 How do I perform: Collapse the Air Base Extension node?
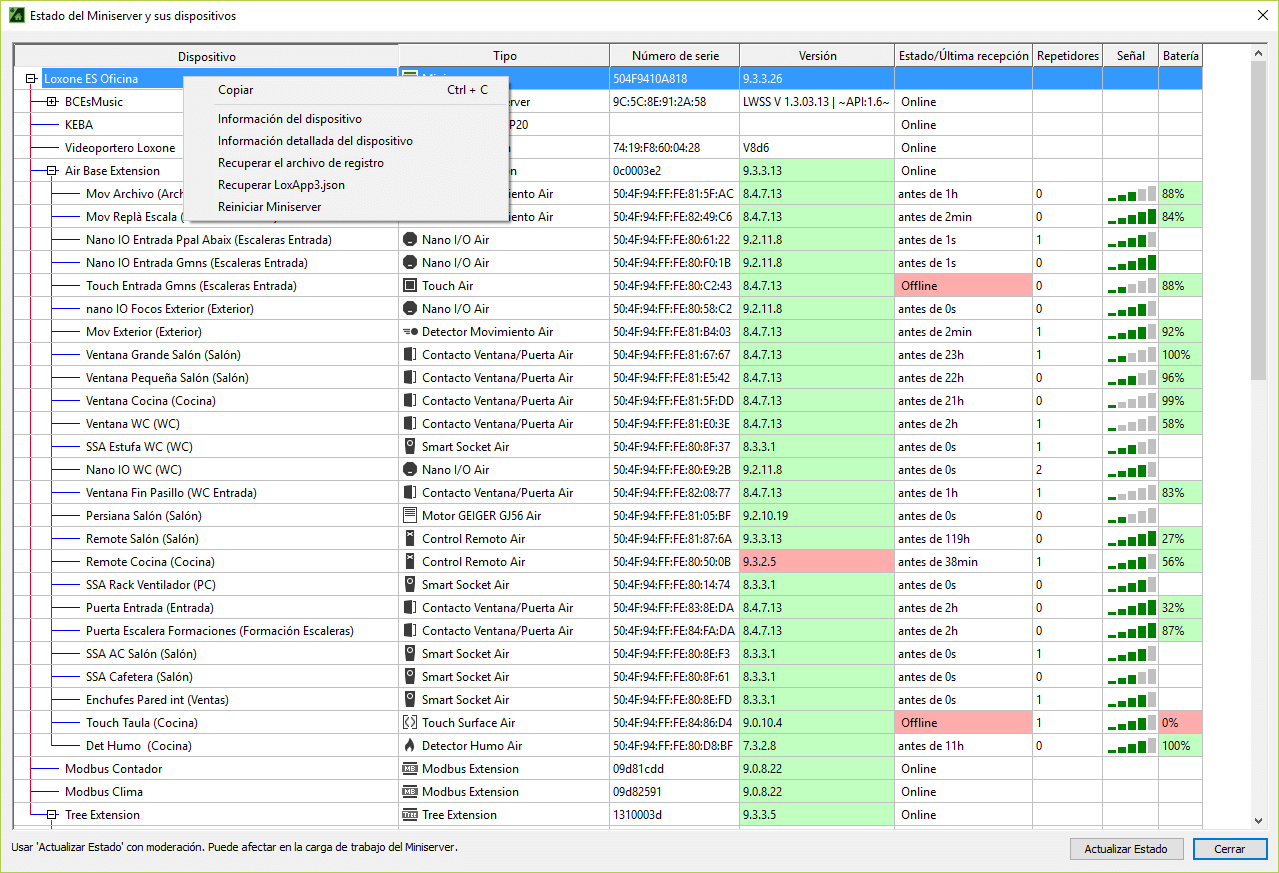[52, 171]
